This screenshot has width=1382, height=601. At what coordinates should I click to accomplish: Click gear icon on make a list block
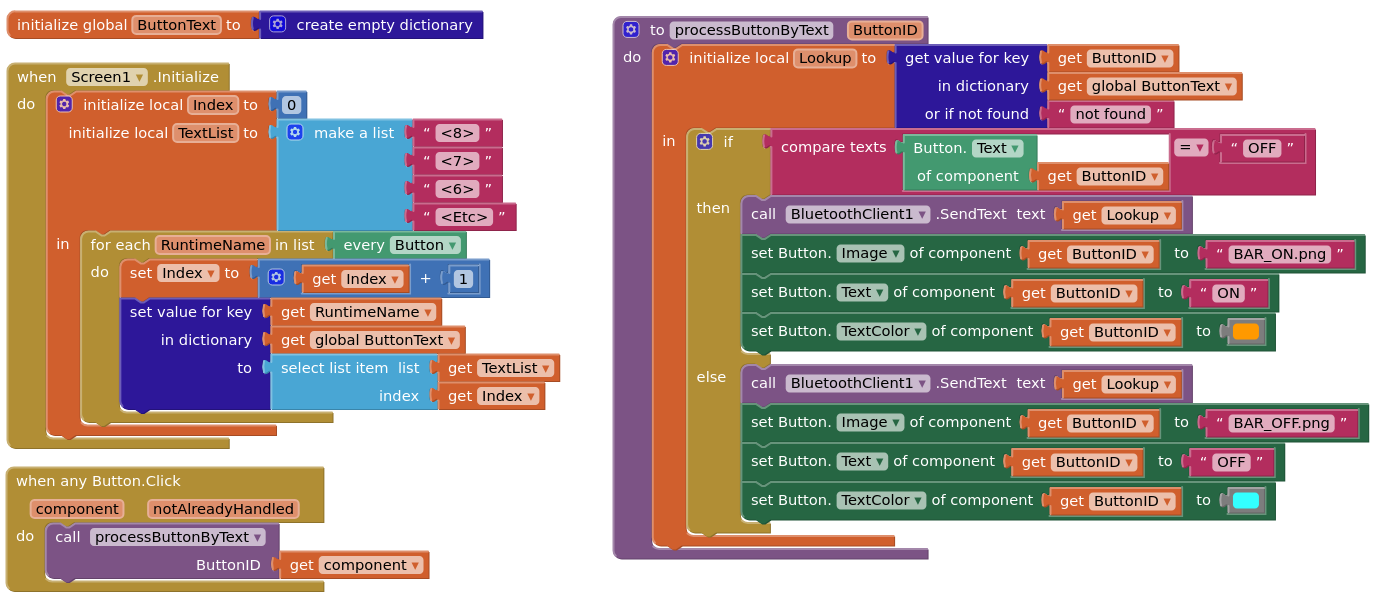295,132
